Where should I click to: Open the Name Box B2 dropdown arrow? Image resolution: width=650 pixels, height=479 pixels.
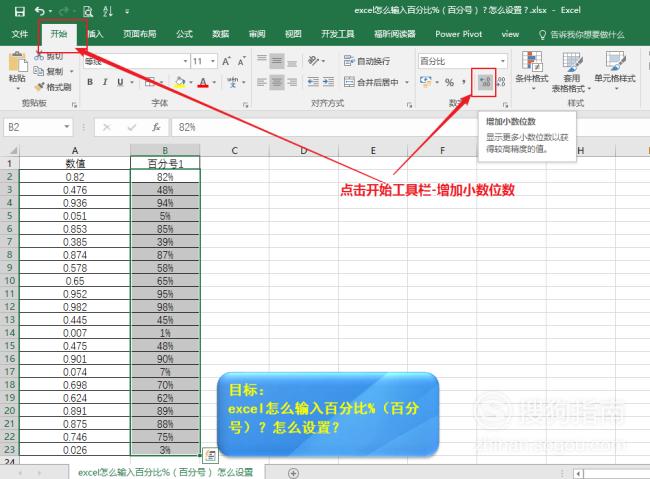click(x=66, y=127)
